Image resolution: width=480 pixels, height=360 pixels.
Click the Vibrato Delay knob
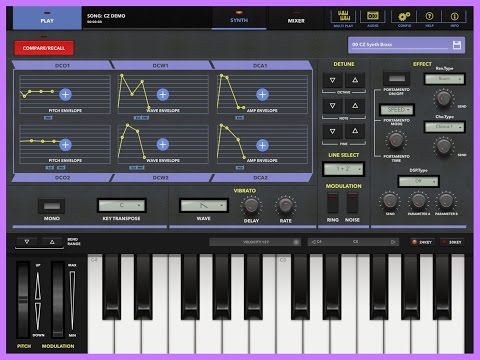coord(251,206)
